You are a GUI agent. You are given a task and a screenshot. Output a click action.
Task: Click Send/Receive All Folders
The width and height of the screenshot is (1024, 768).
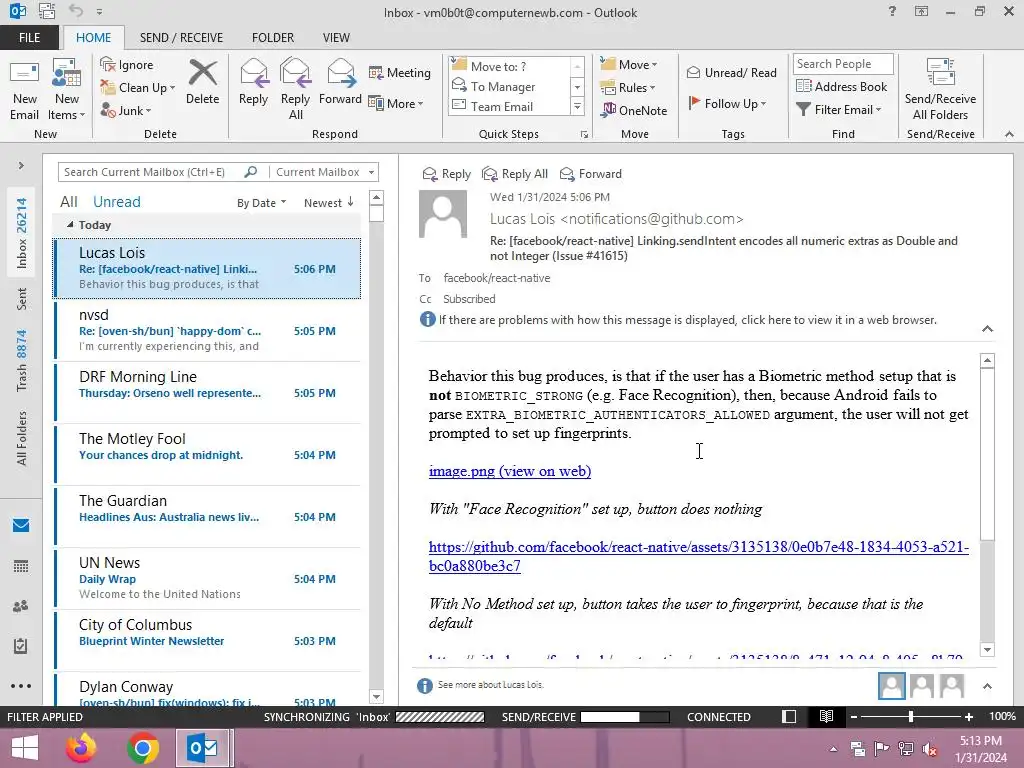point(940,89)
